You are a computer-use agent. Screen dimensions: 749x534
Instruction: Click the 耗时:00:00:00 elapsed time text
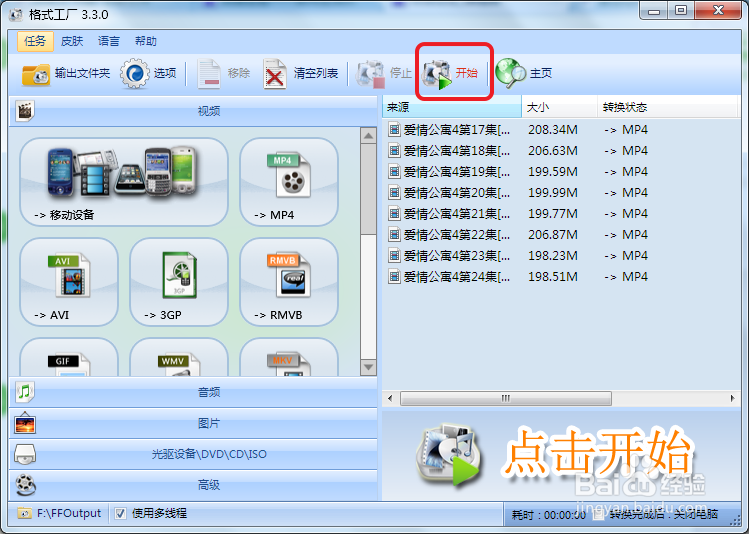coord(549,515)
